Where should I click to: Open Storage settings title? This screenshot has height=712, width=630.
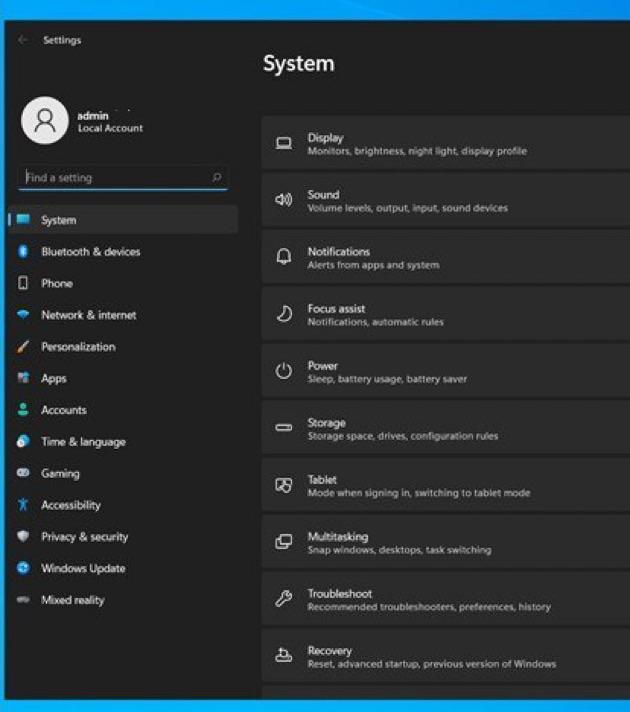click(x=327, y=423)
